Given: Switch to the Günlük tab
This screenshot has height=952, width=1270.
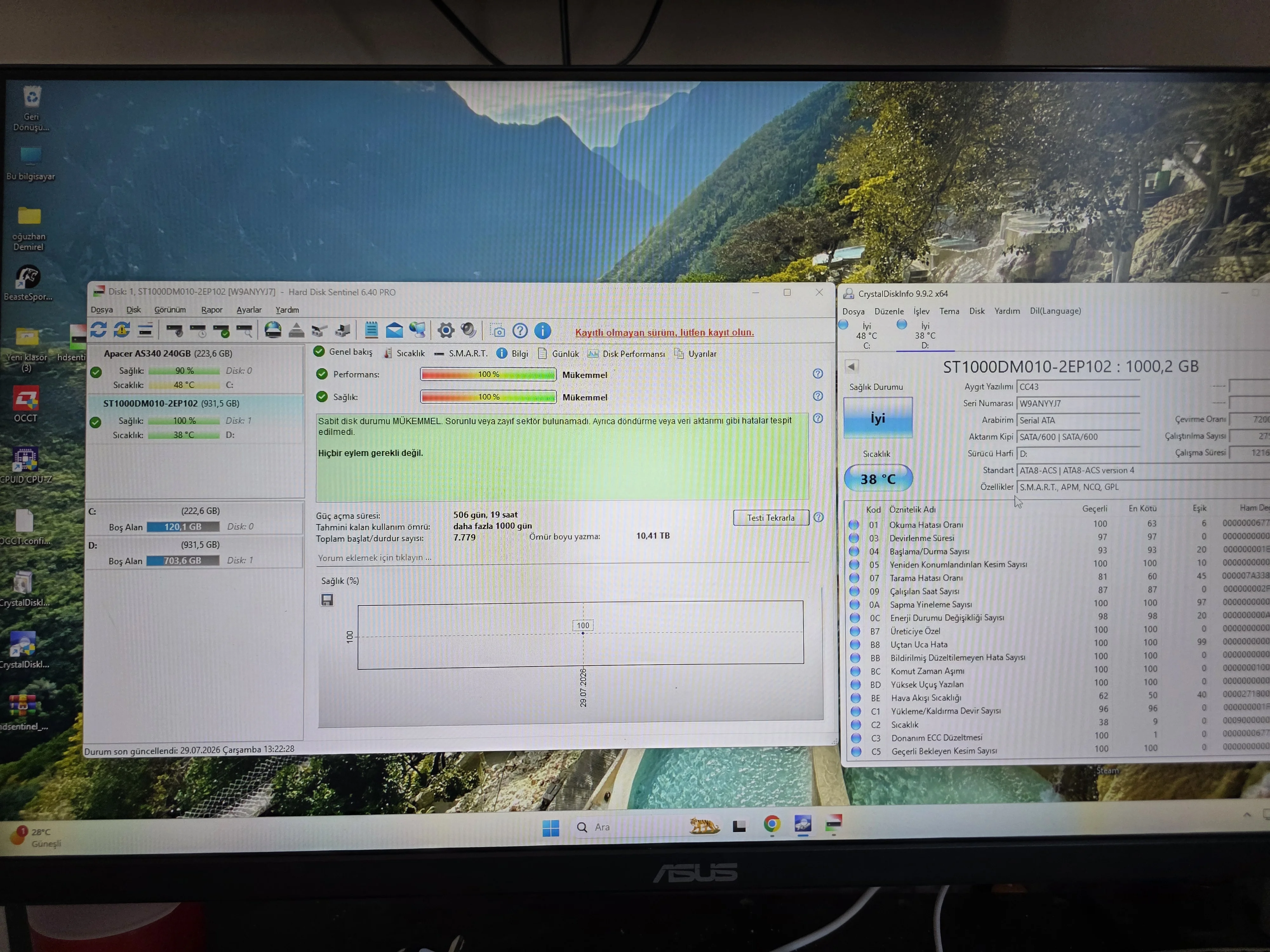Looking at the screenshot, I should [x=558, y=354].
